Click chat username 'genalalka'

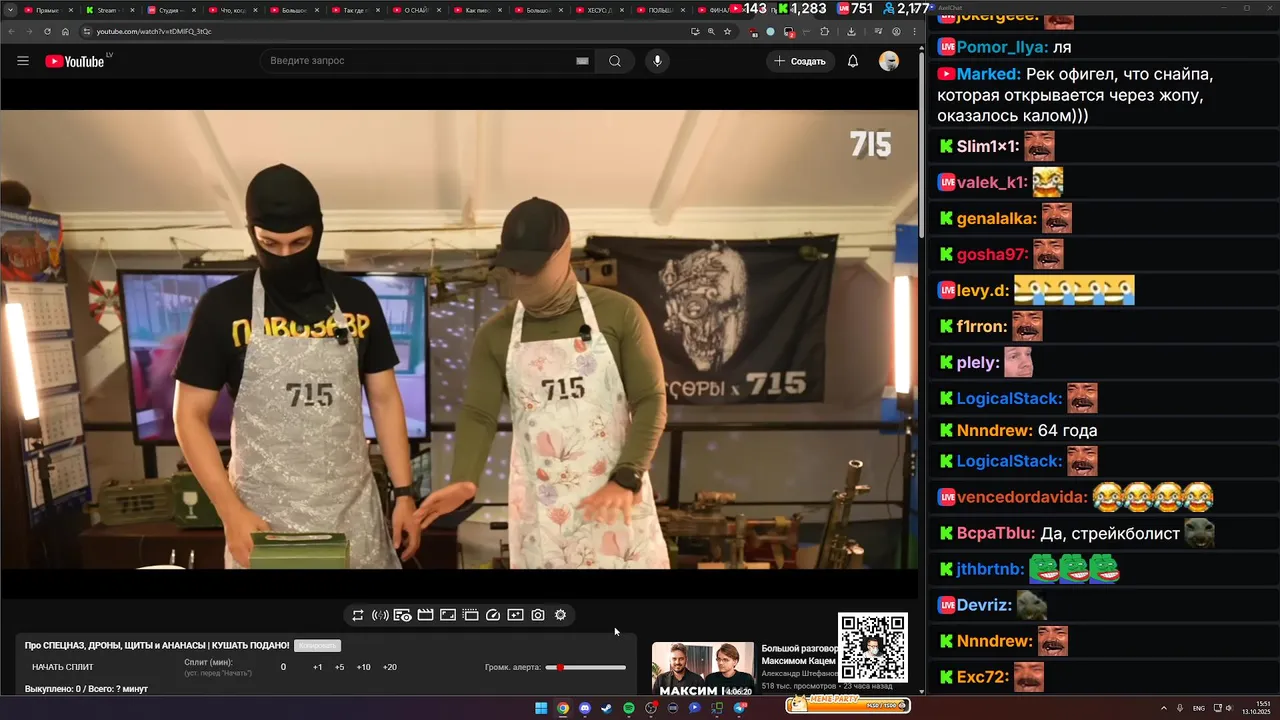(x=996, y=219)
